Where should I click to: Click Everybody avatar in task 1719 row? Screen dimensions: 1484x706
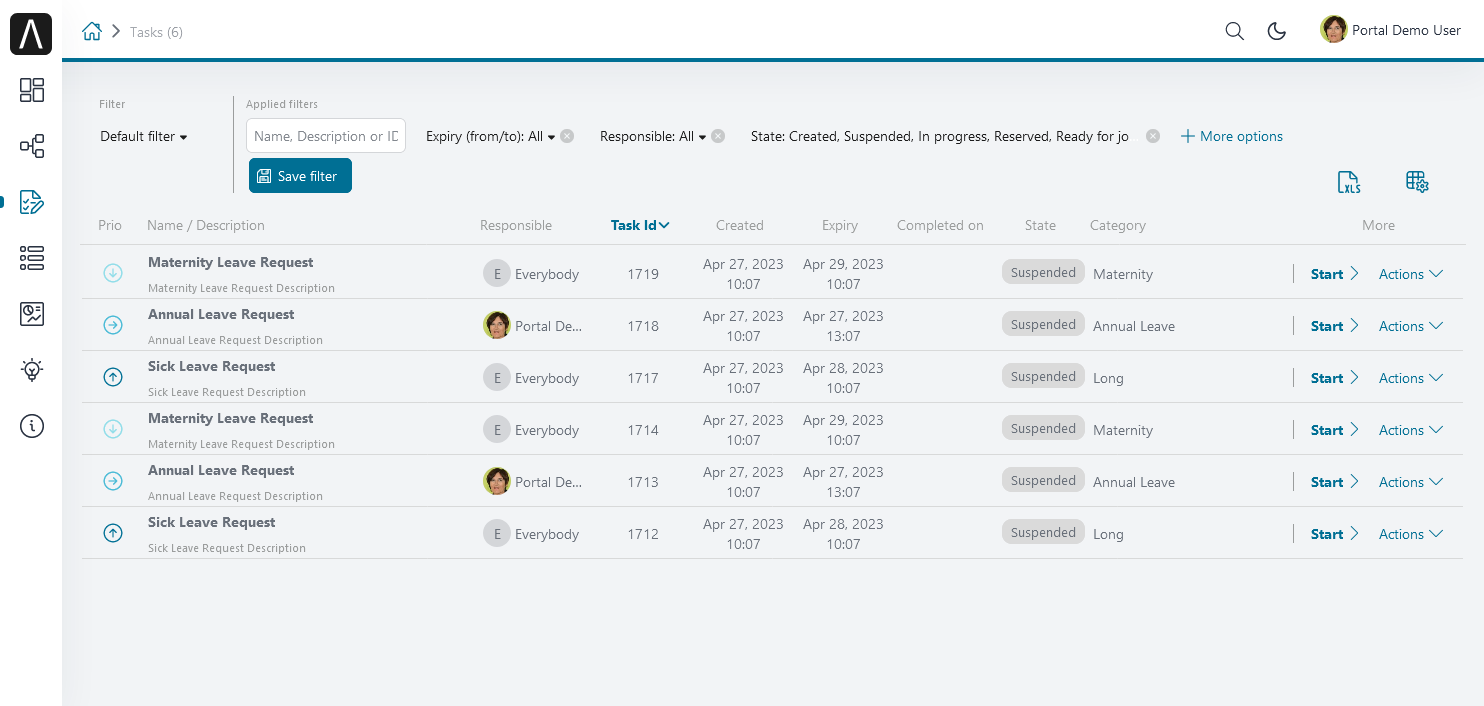pos(497,273)
